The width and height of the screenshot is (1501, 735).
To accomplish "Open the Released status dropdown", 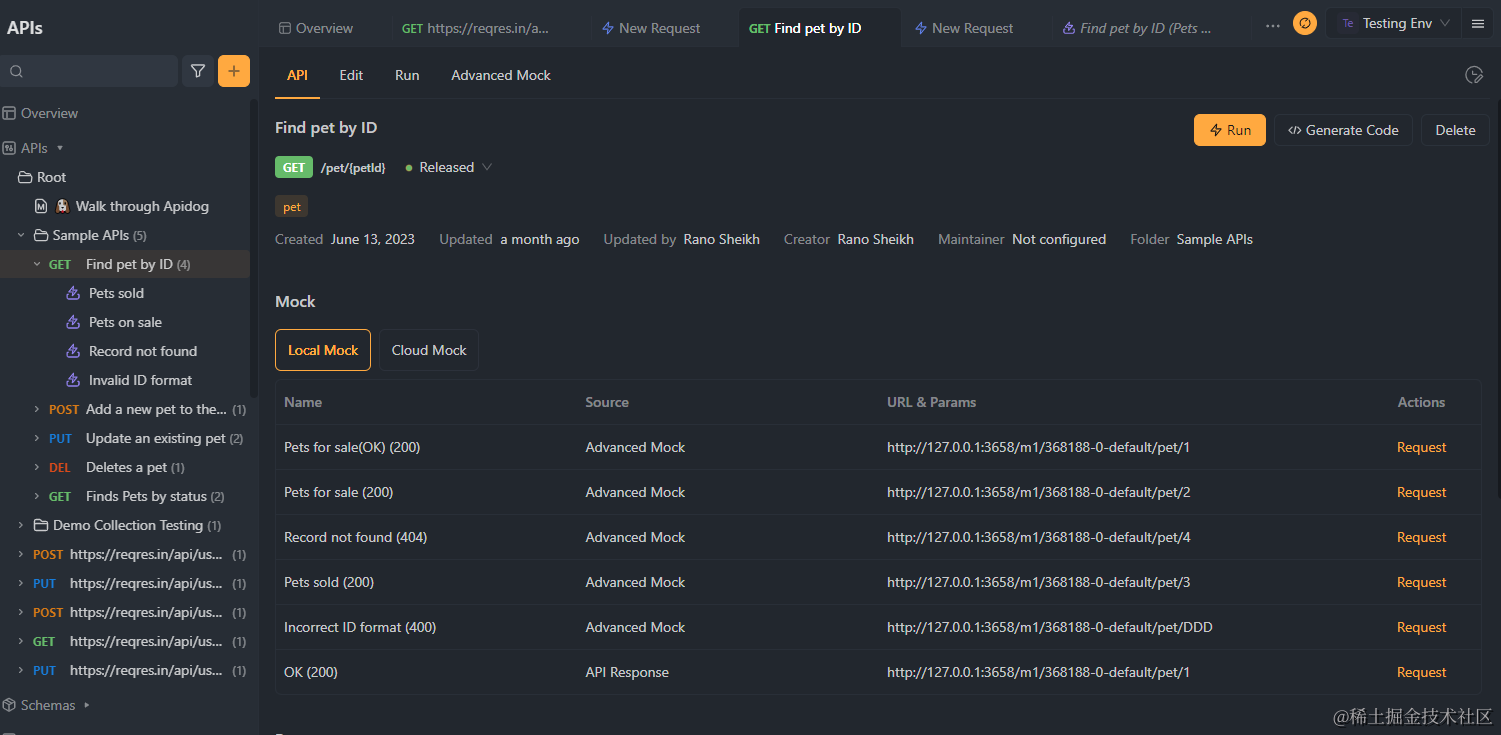I will tap(447, 167).
